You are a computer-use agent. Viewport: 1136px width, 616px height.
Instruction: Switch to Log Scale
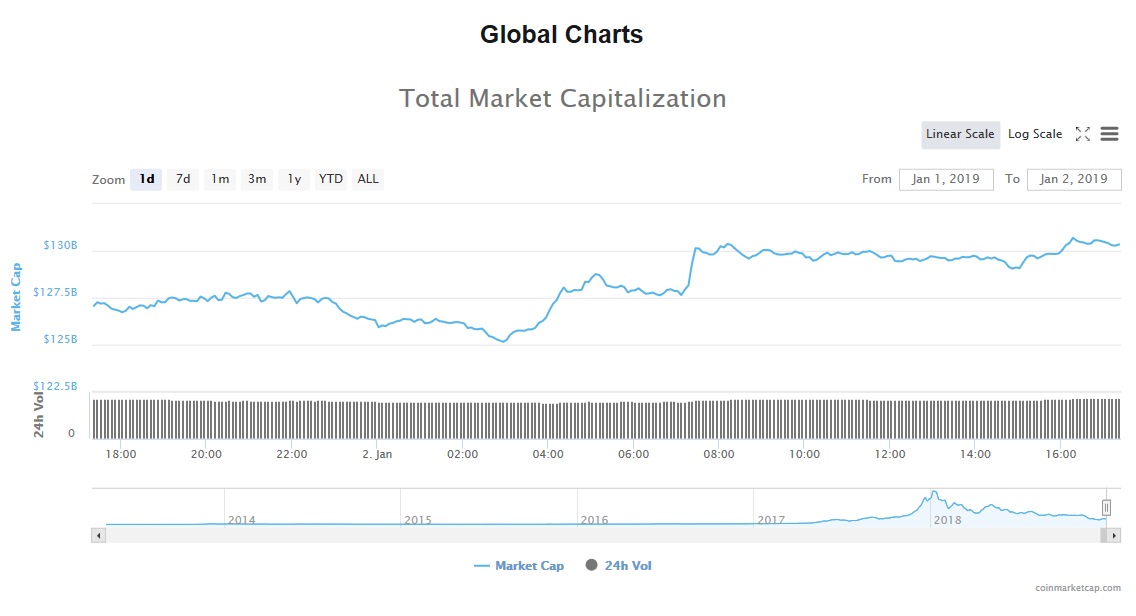coord(1035,135)
